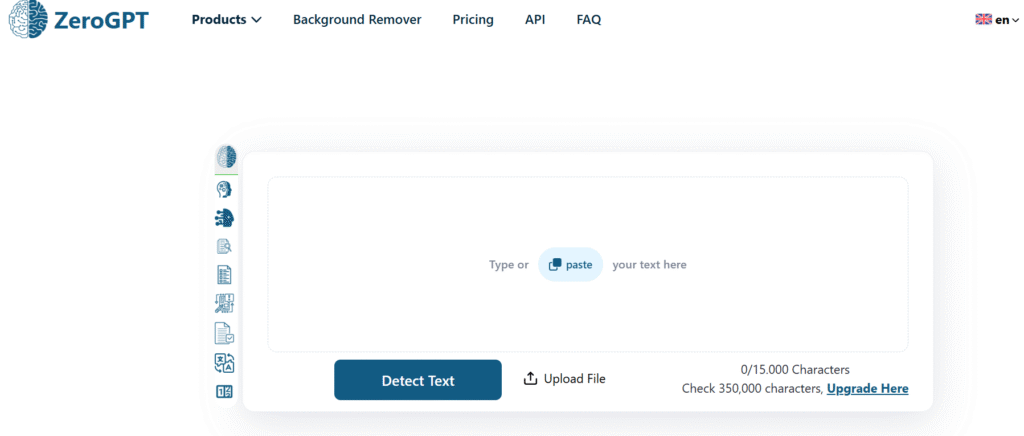This screenshot has width=1024, height=436.
Task: Click 'Check 350,000 characters,' text
Action: (x=753, y=388)
